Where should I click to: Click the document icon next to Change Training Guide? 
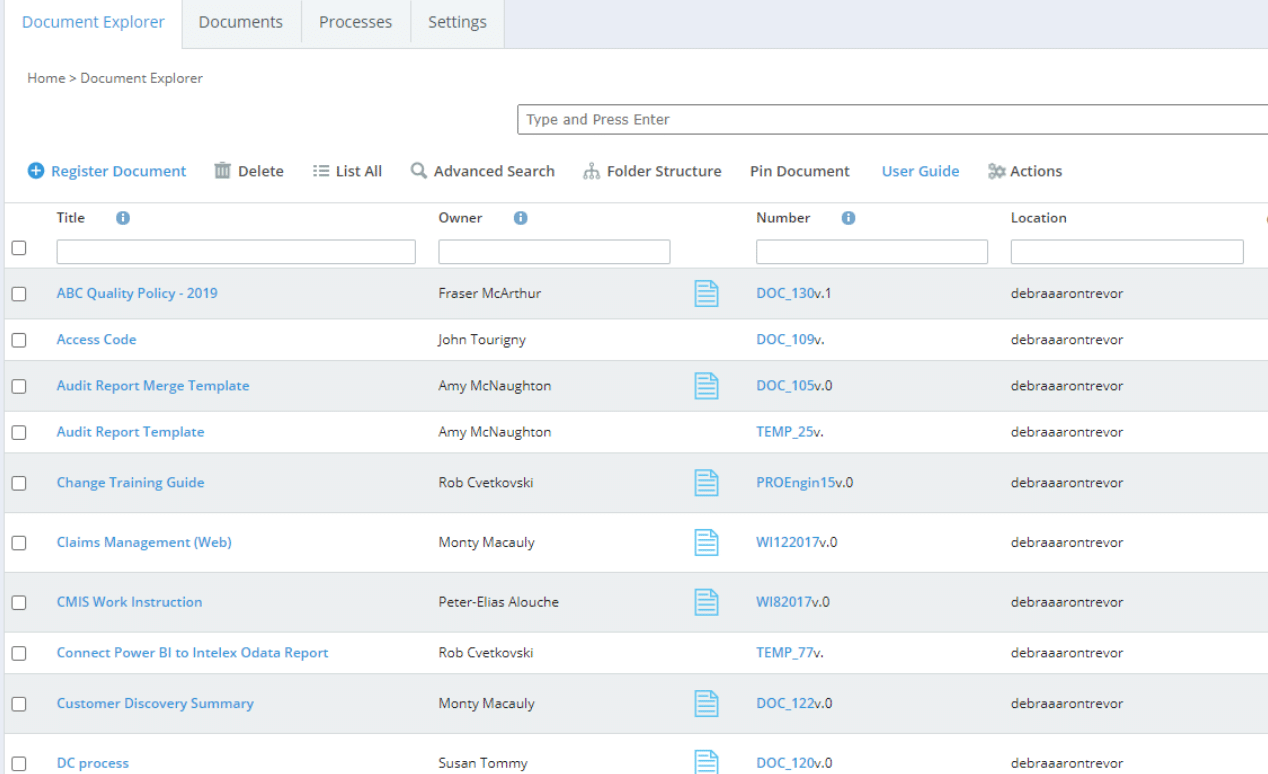706,482
